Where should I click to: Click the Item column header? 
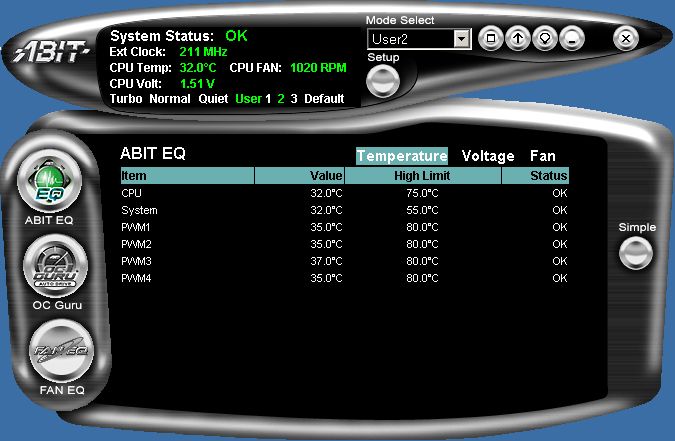(x=187, y=176)
